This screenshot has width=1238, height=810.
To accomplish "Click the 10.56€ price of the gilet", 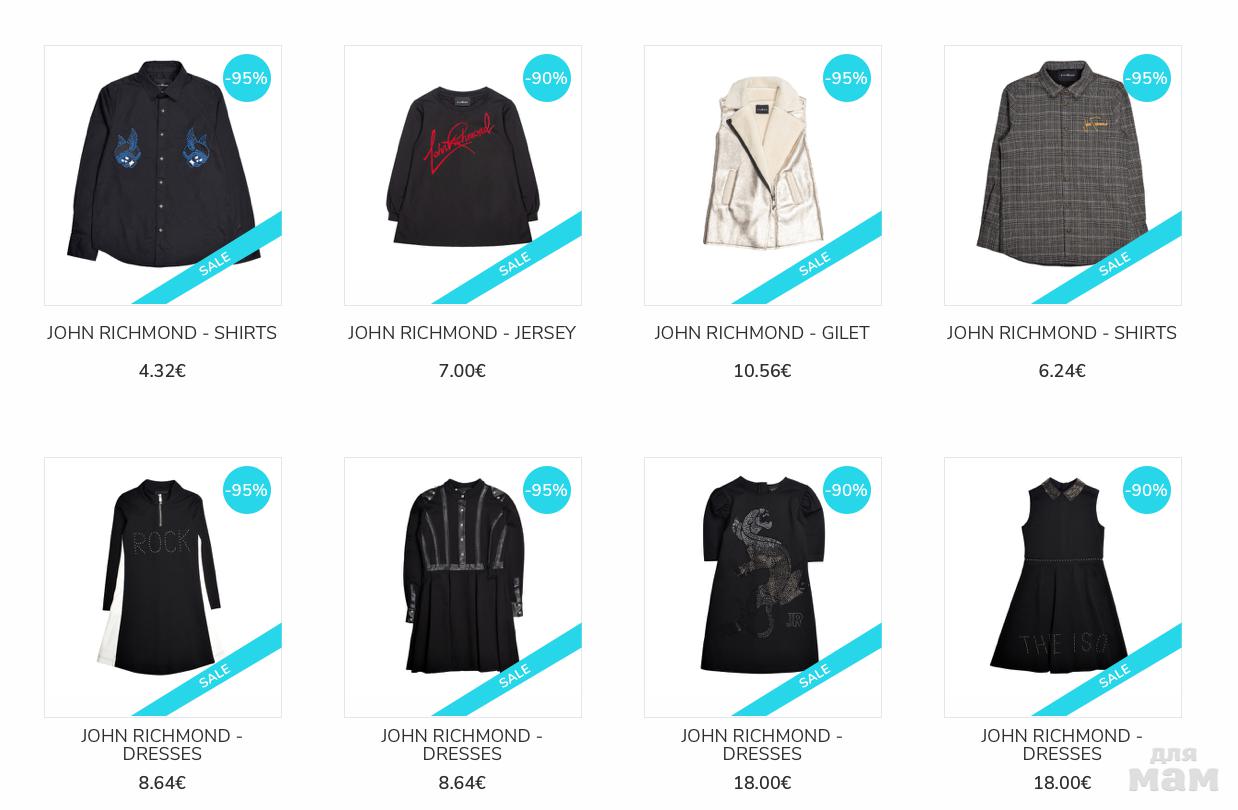I will [x=762, y=371].
